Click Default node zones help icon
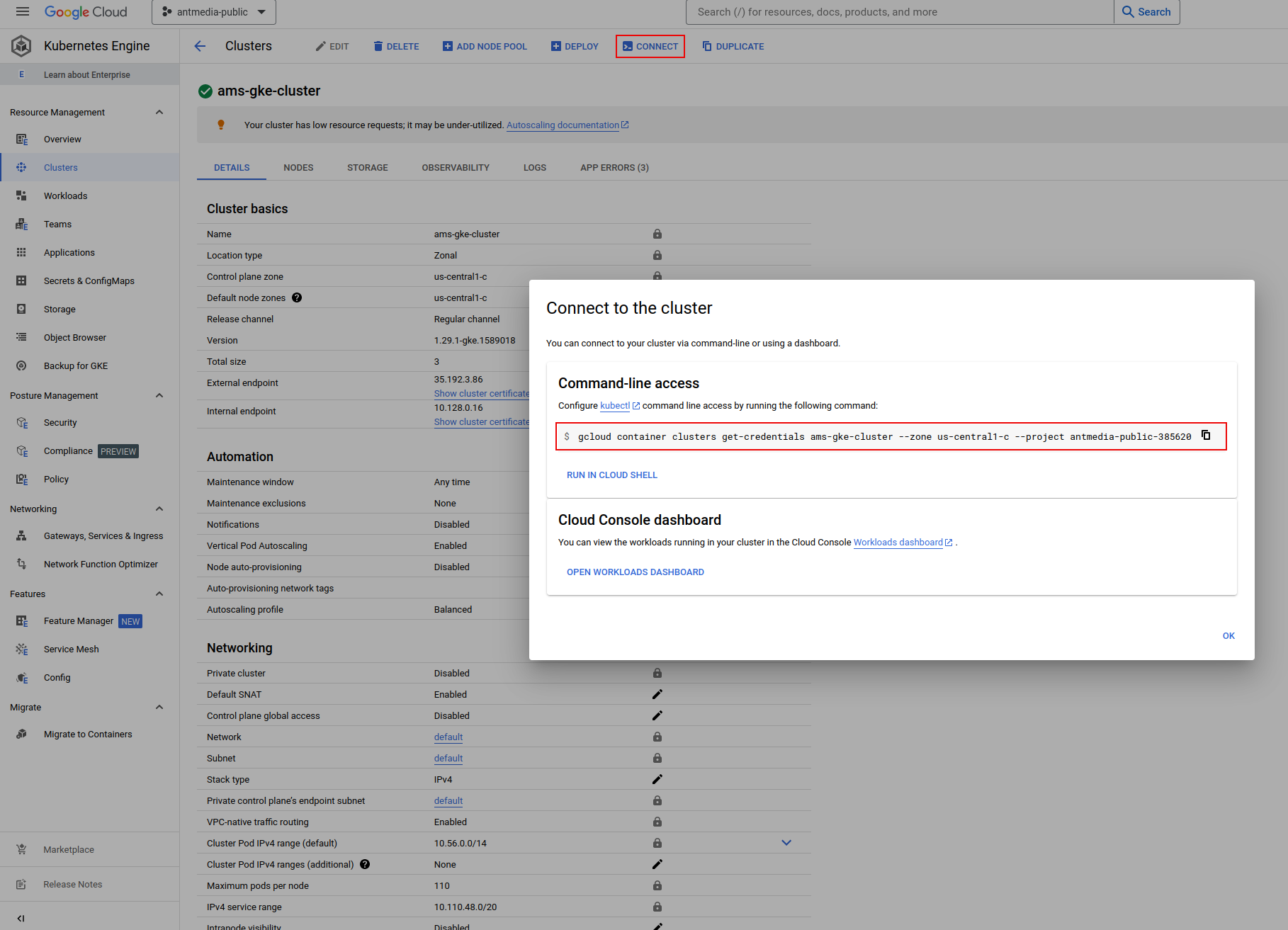 click(297, 297)
